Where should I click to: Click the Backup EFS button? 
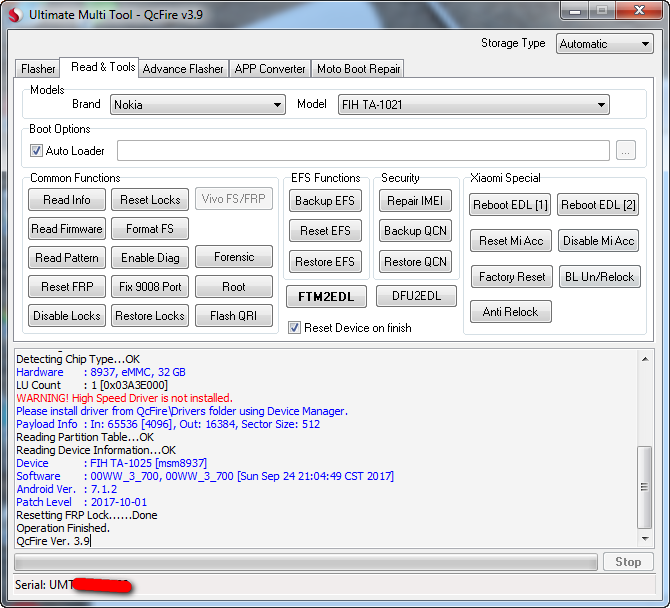coord(325,200)
